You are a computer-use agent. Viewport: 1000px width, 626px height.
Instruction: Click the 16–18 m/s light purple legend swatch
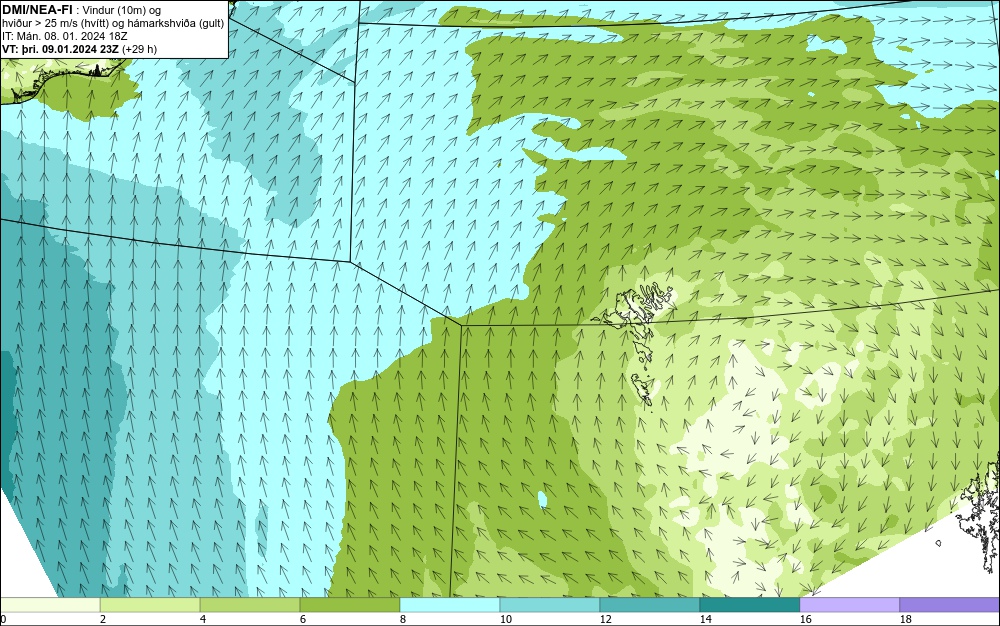pyautogui.click(x=849, y=605)
